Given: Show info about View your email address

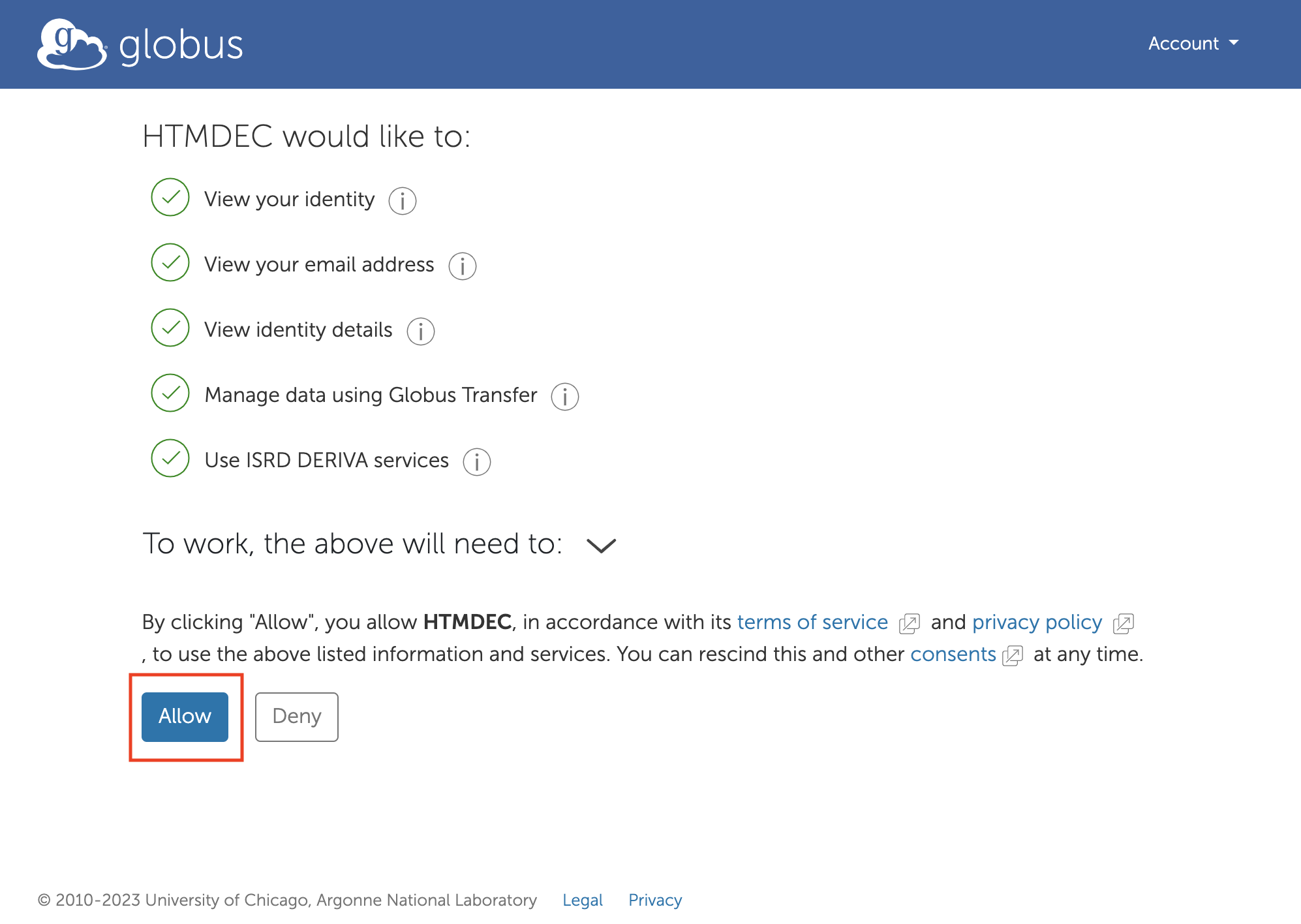Looking at the screenshot, I should (463, 266).
